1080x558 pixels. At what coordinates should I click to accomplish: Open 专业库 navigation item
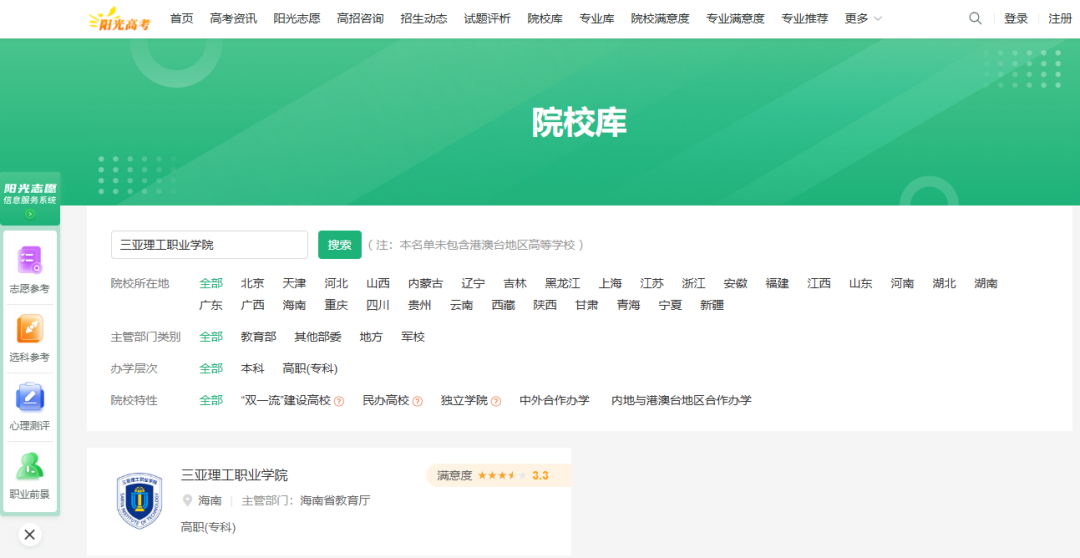tap(596, 19)
